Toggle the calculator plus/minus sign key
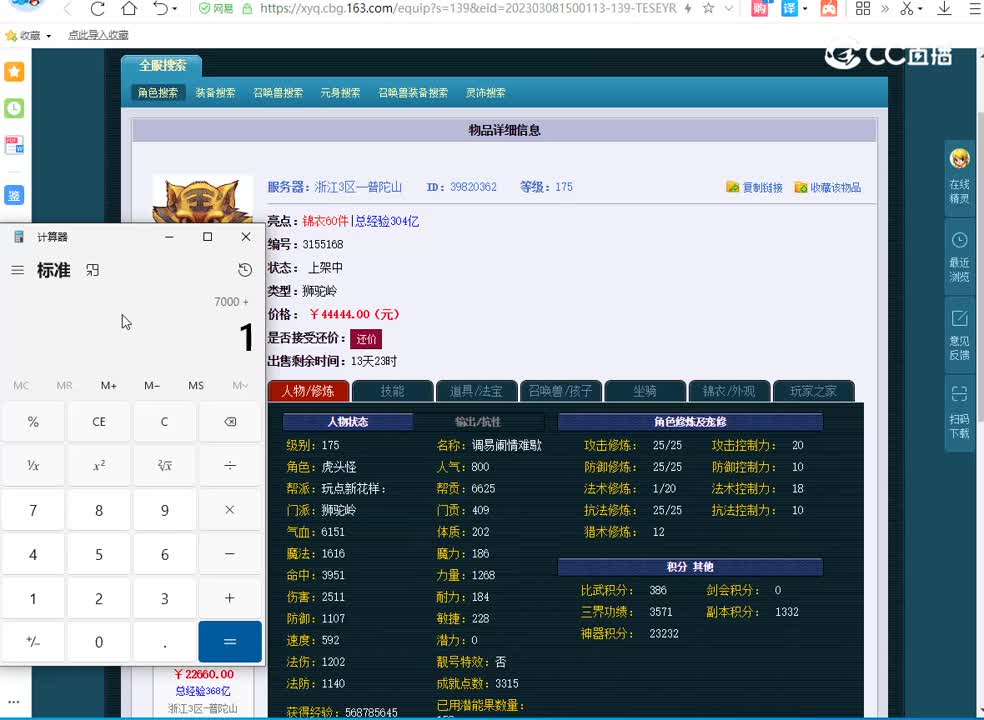984x720 pixels. coord(33,641)
